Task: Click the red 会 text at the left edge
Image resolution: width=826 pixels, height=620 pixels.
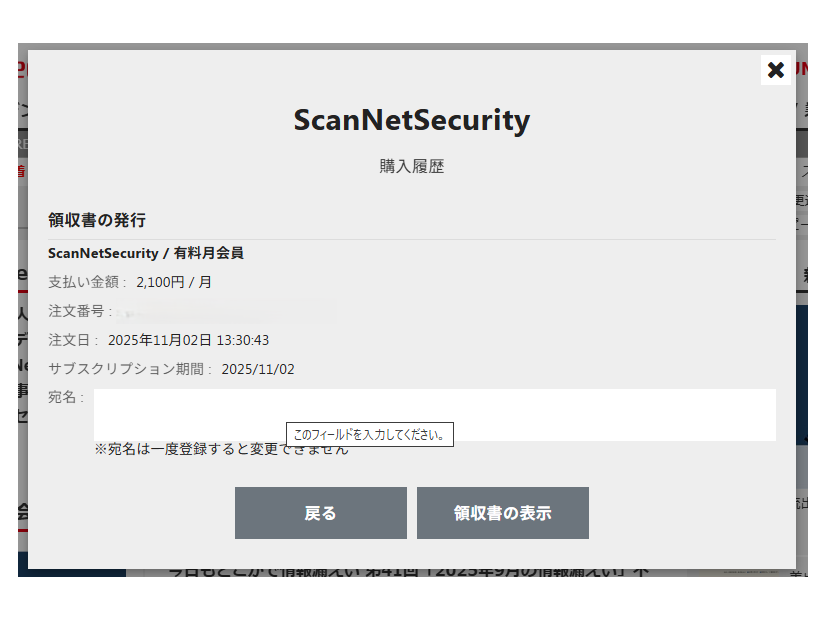Action: (x=21, y=508)
